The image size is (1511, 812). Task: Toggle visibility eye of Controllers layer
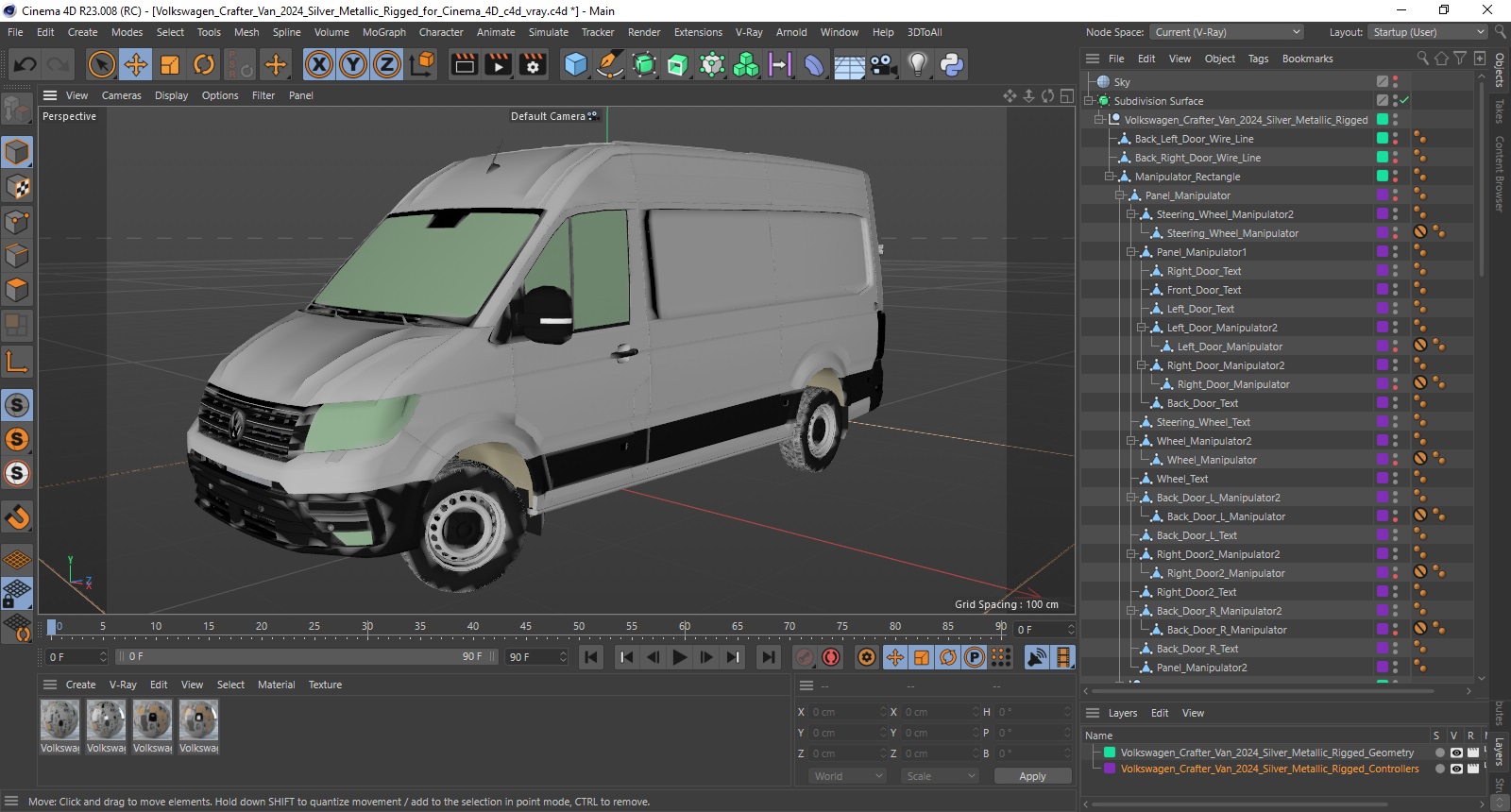coord(1456,769)
